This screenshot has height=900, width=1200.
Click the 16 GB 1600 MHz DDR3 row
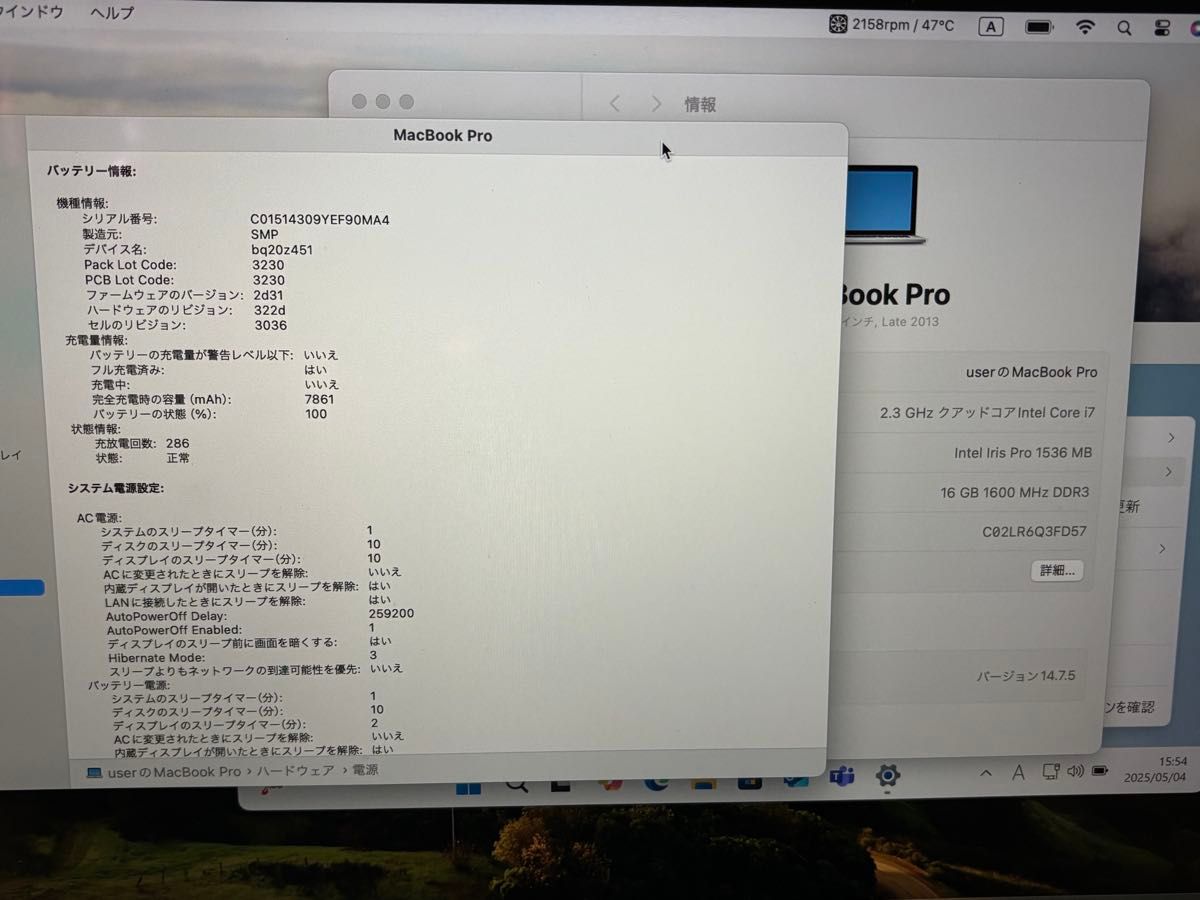tap(1014, 492)
